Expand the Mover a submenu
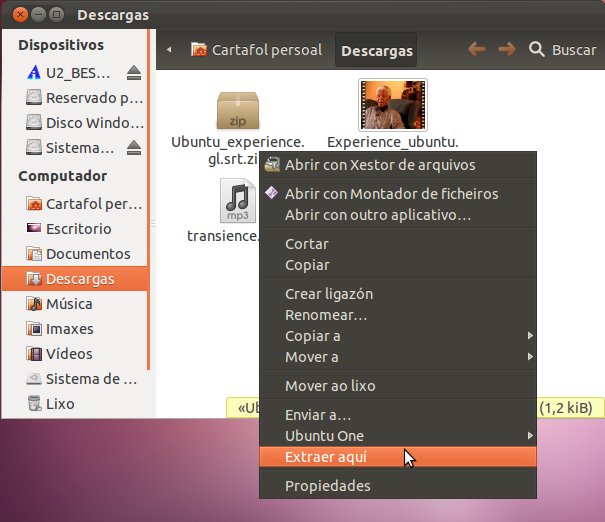The image size is (605, 522). (398, 357)
